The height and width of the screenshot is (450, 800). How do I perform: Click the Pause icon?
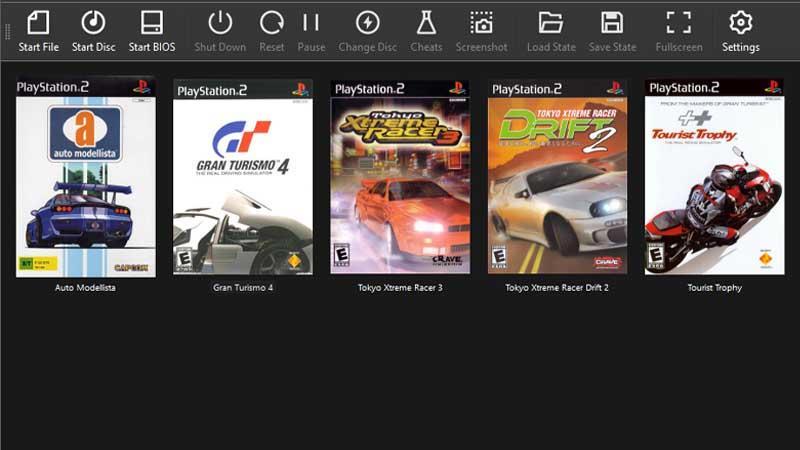pos(311,23)
